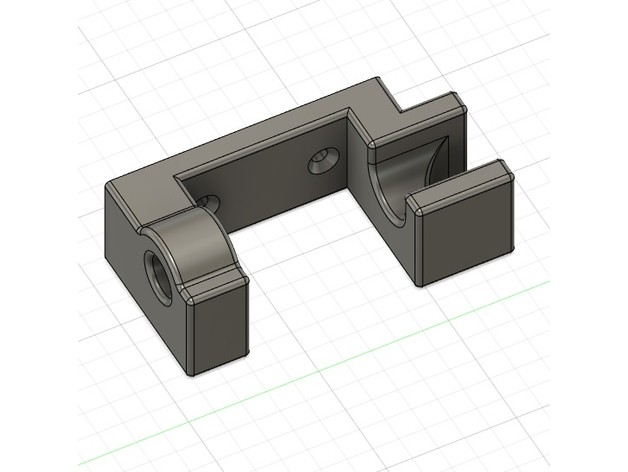Click the round through-hole in the left boss
Screen dimensions: 628x472
pyautogui.click(x=155, y=263)
